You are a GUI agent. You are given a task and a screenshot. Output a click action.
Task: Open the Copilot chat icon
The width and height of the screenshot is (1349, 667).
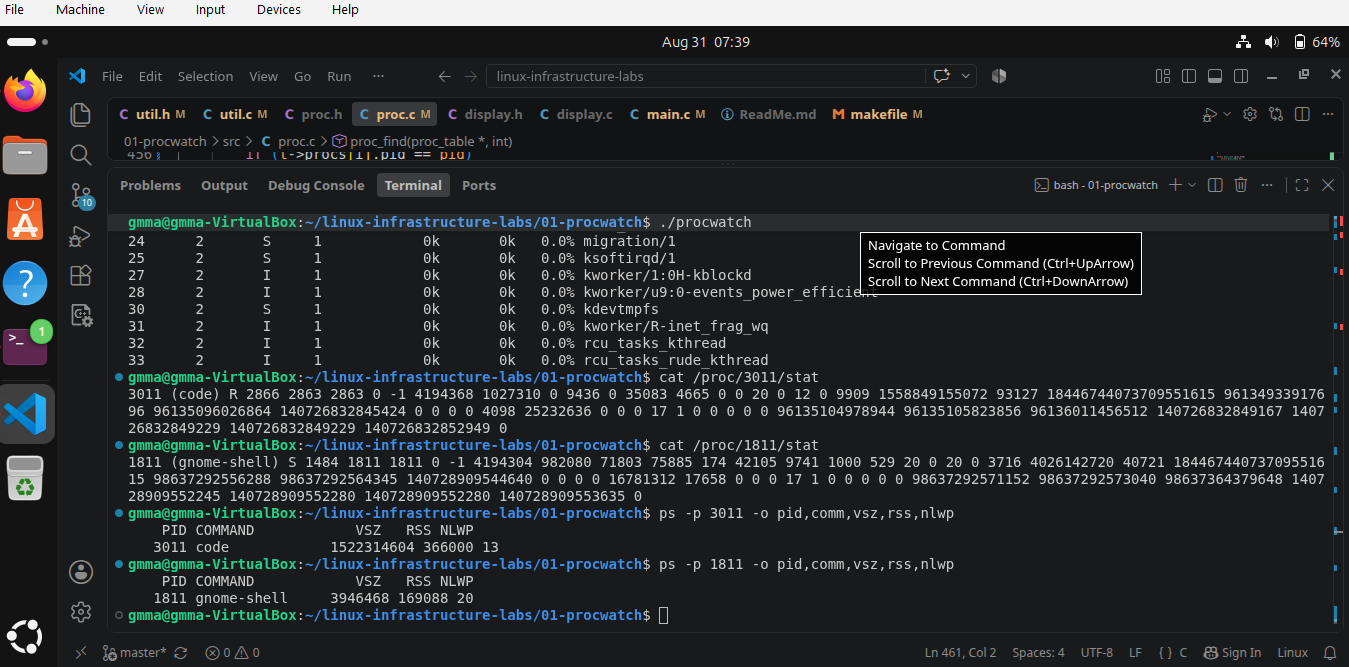click(942, 76)
